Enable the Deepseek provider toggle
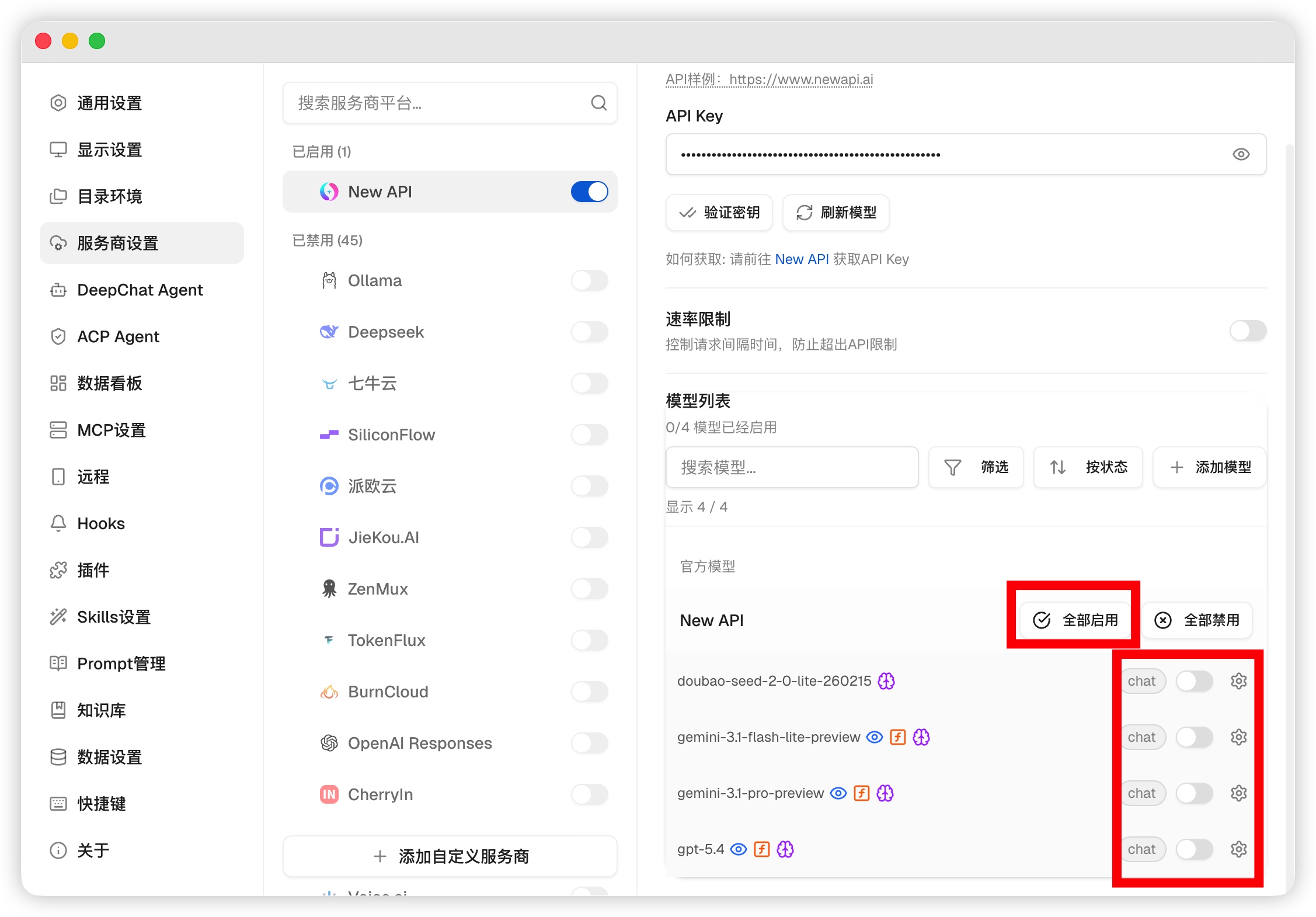This screenshot has width=1316, height=917. pos(590,332)
